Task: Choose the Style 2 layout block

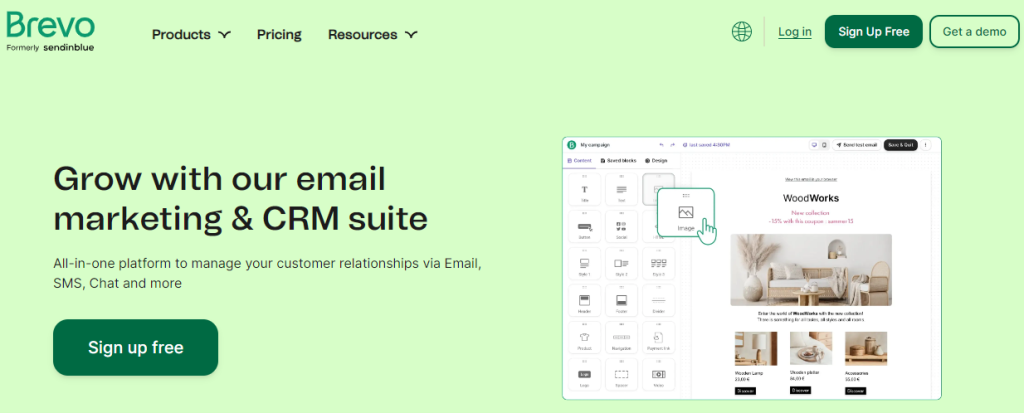Action: [x=621, y=264]
